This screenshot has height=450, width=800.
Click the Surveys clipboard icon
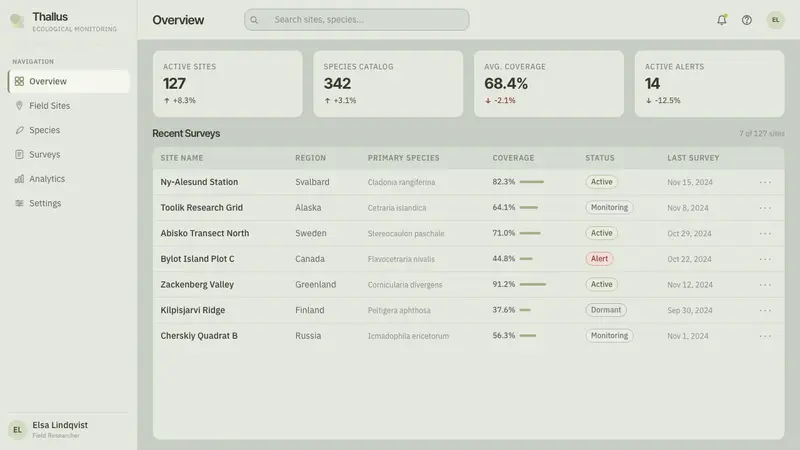(19, 154)
